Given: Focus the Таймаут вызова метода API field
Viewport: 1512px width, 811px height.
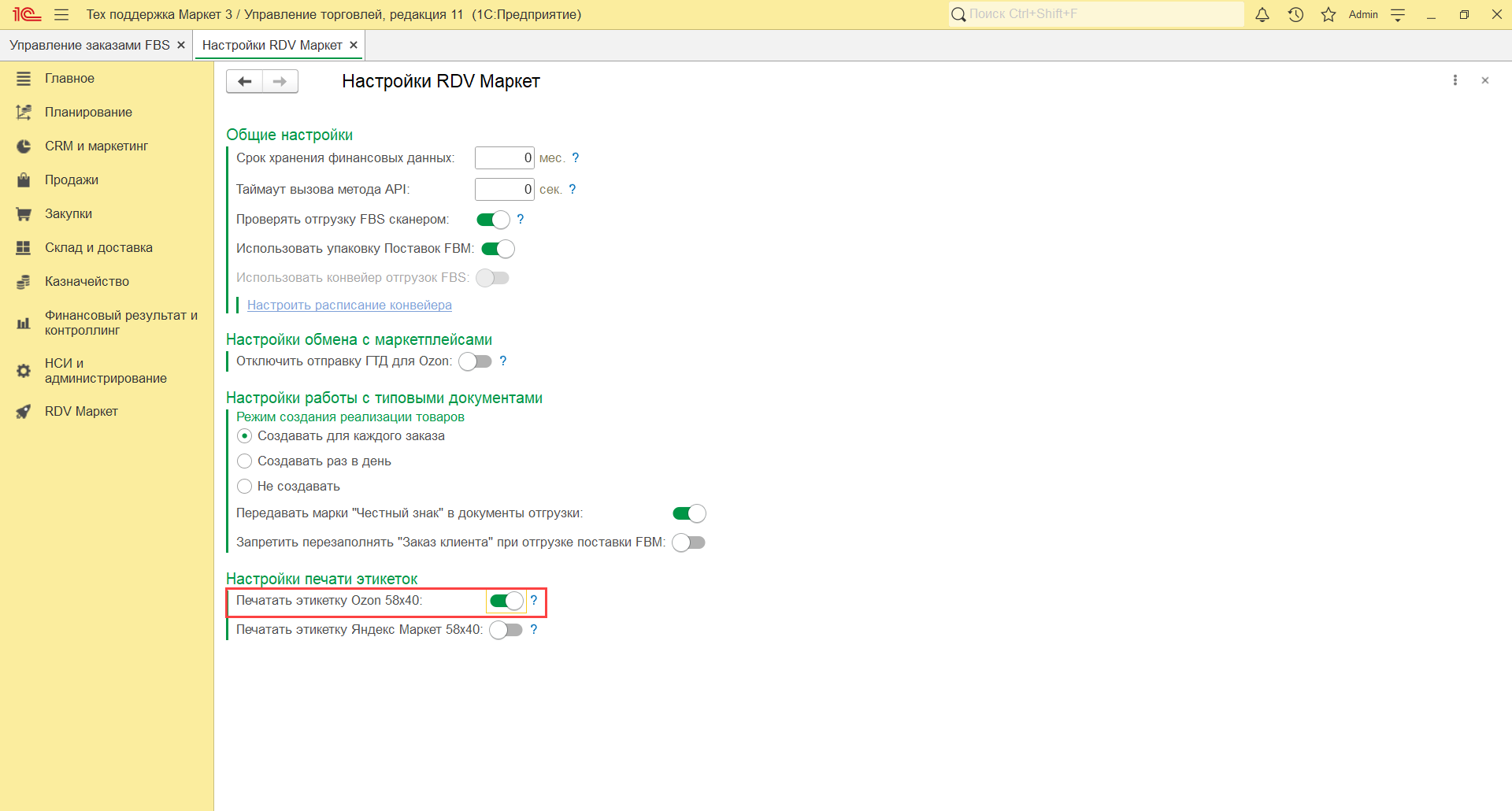Looking at the screenshot, I should (x=505, y=190).
